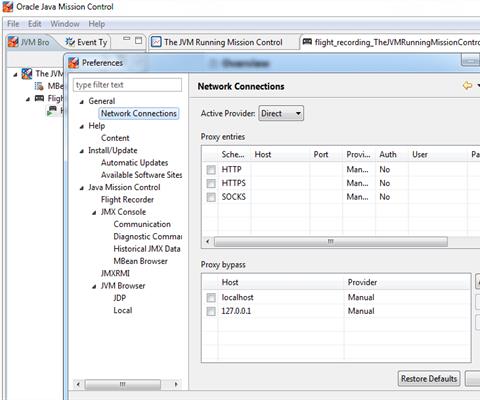Collapse the JVM Browser preferences node
The width and height of the screenshot is (480, 400).
click(x=94, y=287)
